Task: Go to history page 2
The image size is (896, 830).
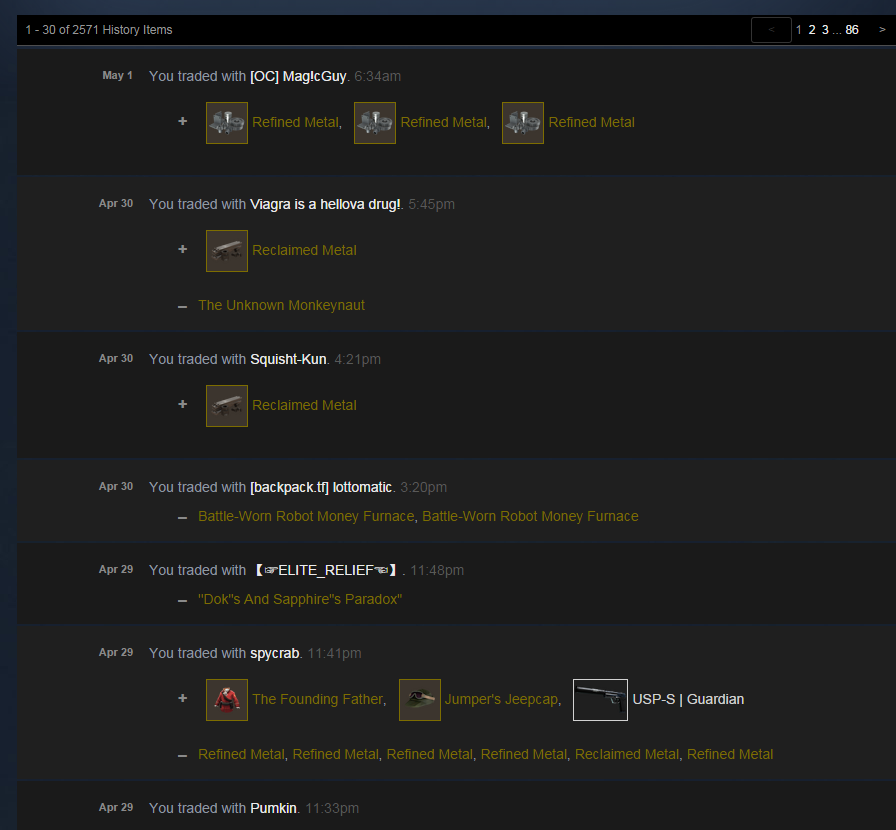Action: (x=811, y=30)
